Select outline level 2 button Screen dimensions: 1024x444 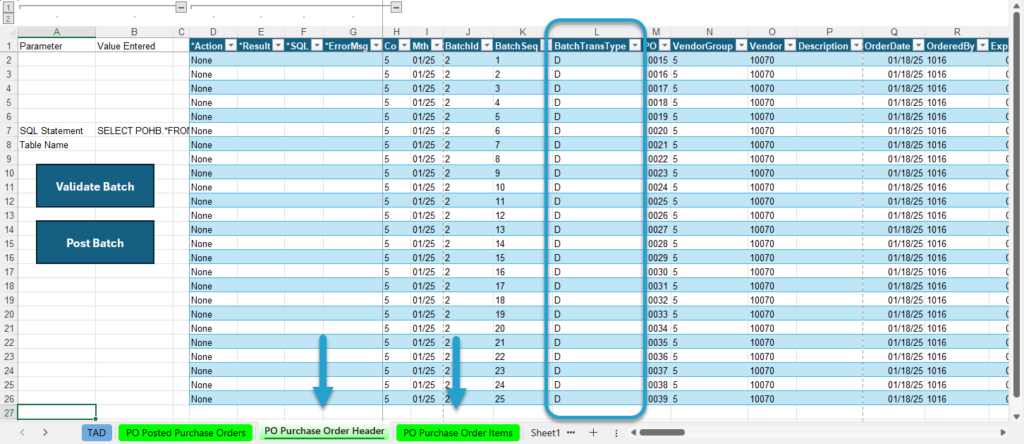coord(8,18)
